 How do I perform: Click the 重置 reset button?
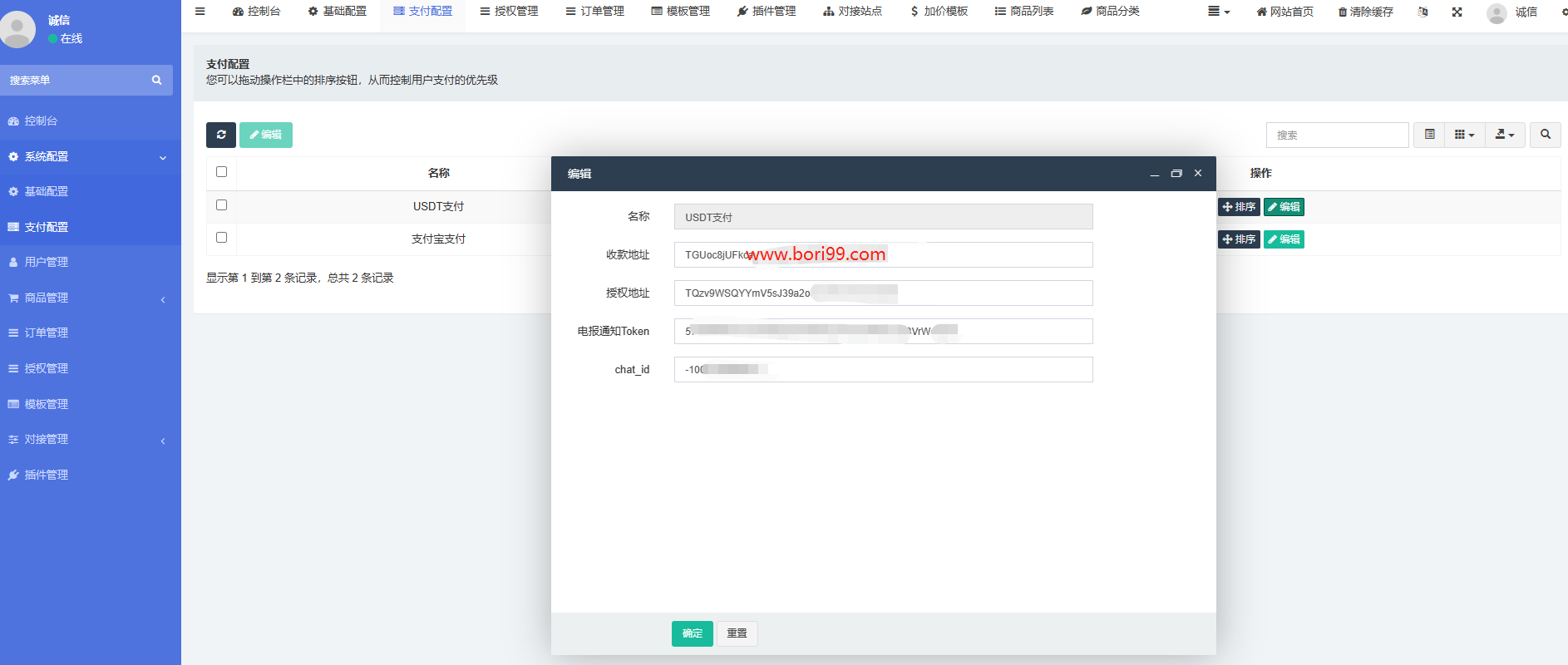[x=737, y=633]
